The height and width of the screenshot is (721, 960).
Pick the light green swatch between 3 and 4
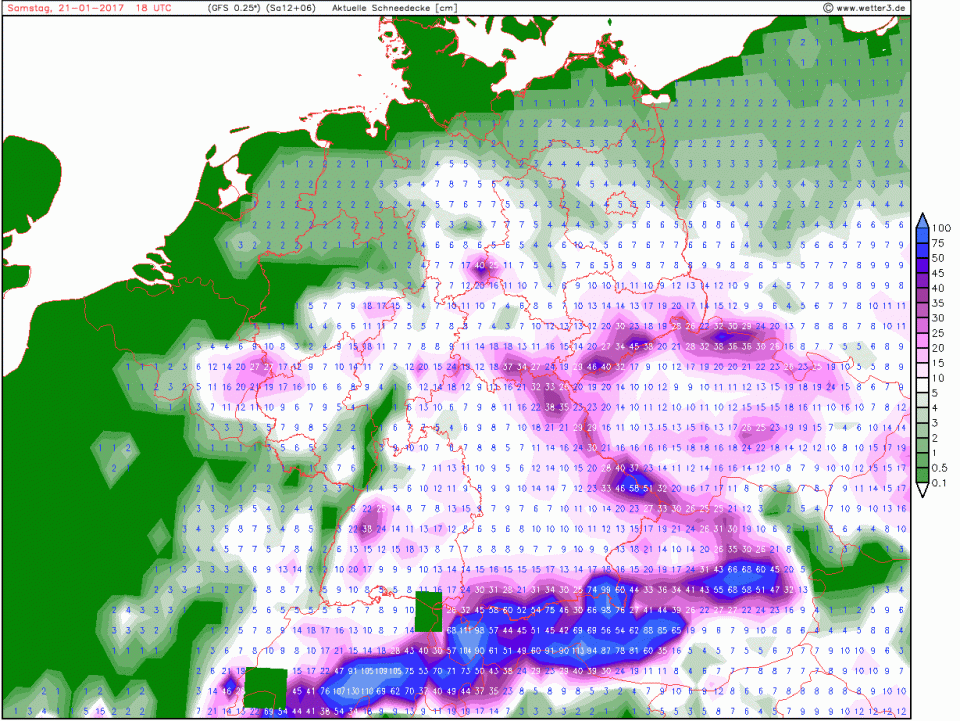click(924, 415)
